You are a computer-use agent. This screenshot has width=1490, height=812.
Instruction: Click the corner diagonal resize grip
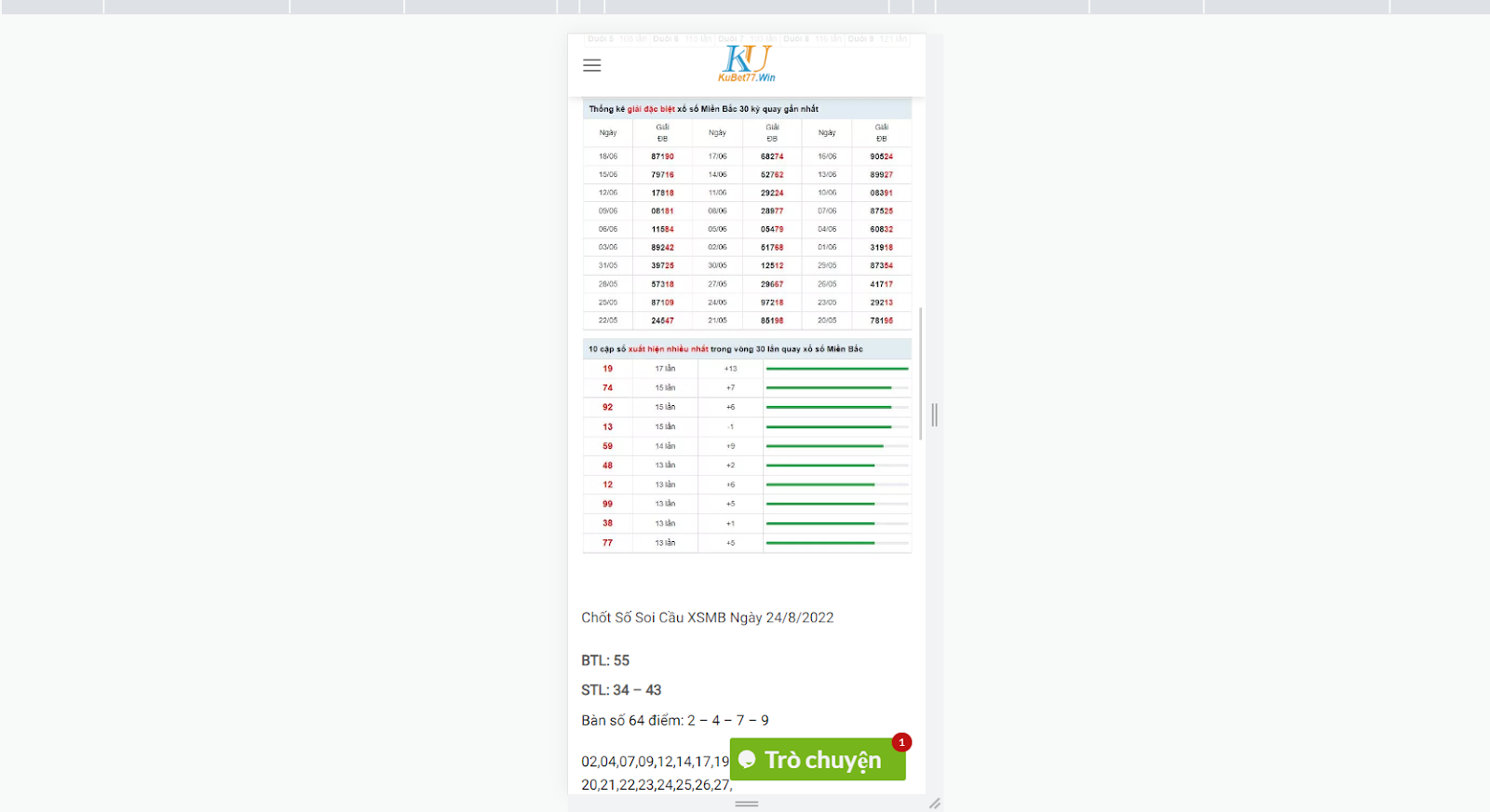click(935, 803)
